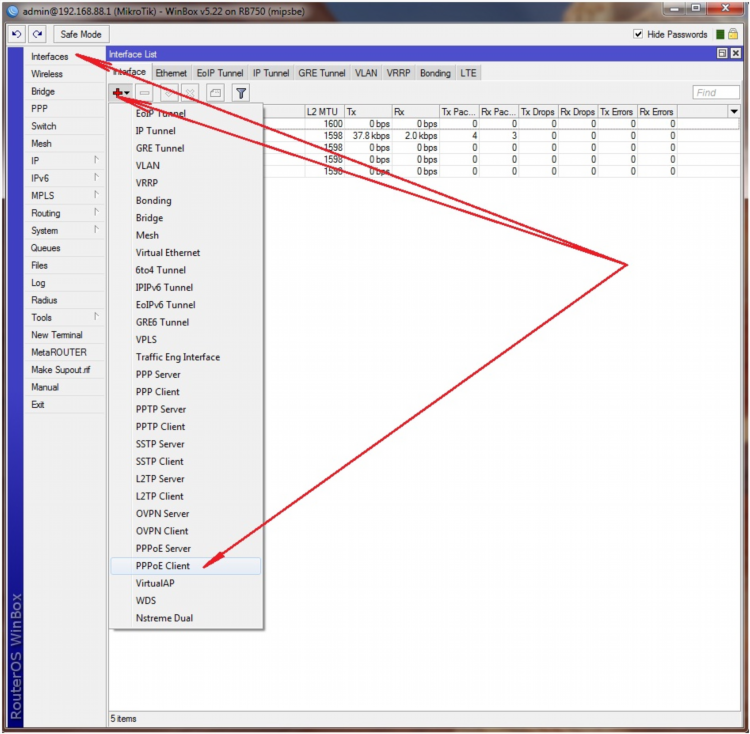Image resolution: width=750 pixels, height=734 pixels.
Task: Click the 37.8 kbps Tx value
Action: [x=371, y=136]
